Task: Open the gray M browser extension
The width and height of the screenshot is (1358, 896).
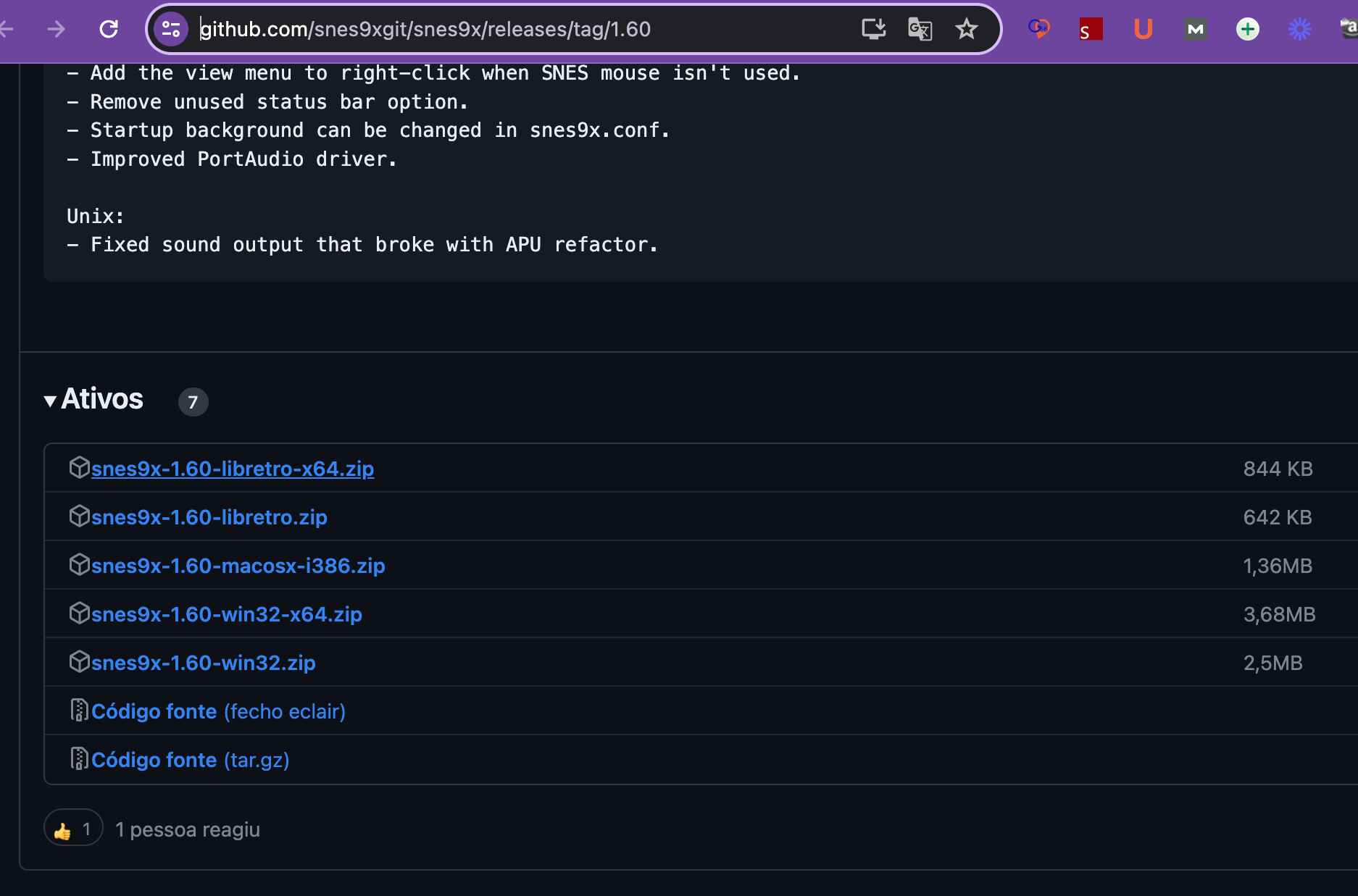Action: pos(1195,29)
